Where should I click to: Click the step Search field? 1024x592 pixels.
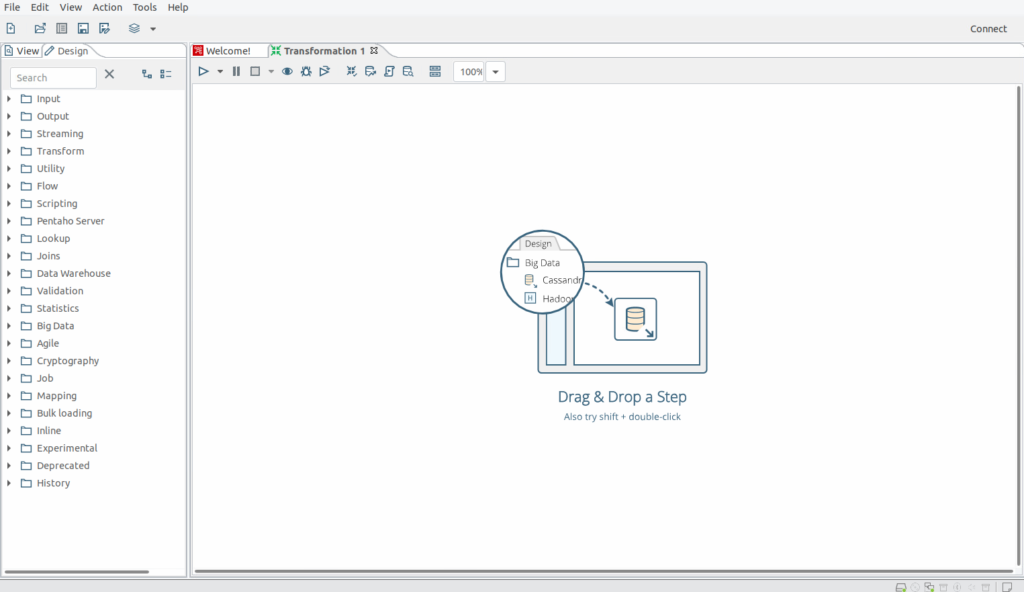click(x=53, y=78)
